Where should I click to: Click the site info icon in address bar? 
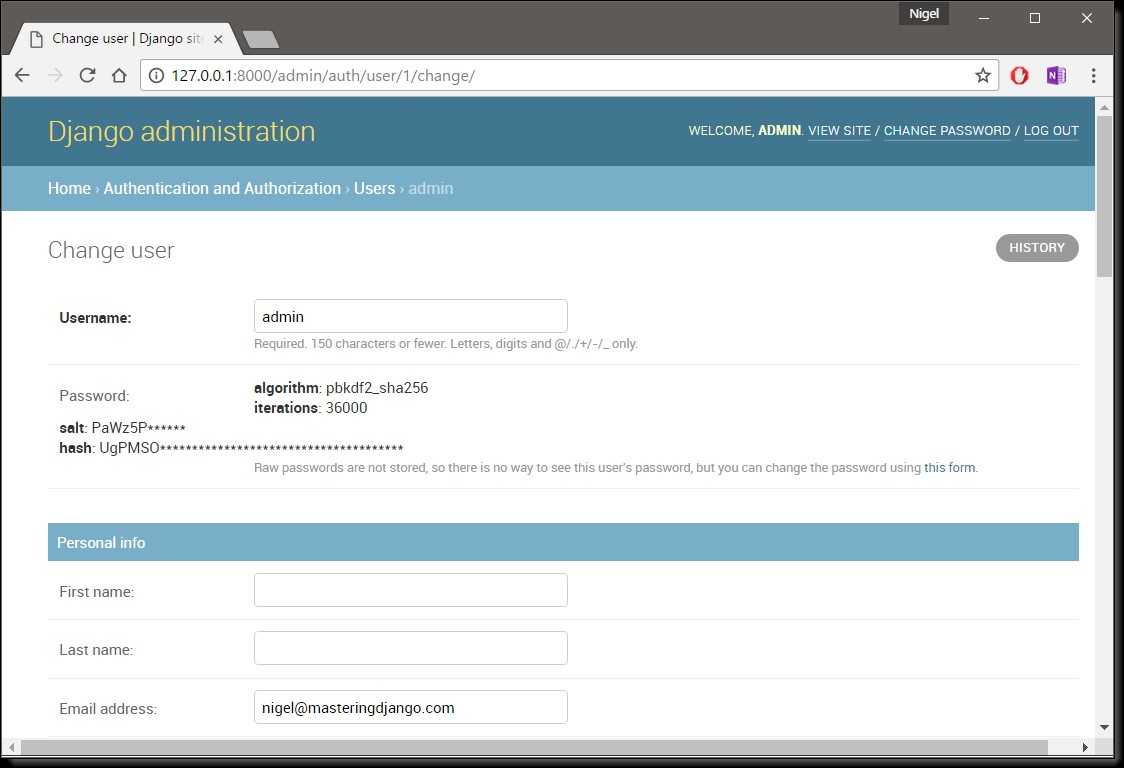click(156, 75)
